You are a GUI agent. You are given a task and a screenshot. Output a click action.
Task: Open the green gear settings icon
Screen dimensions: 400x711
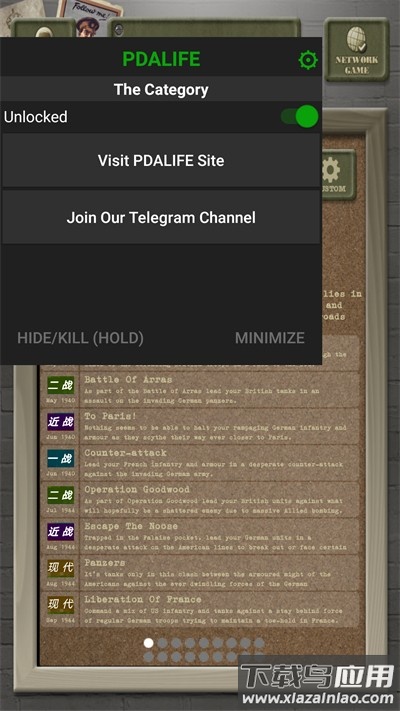pos(308,60)
